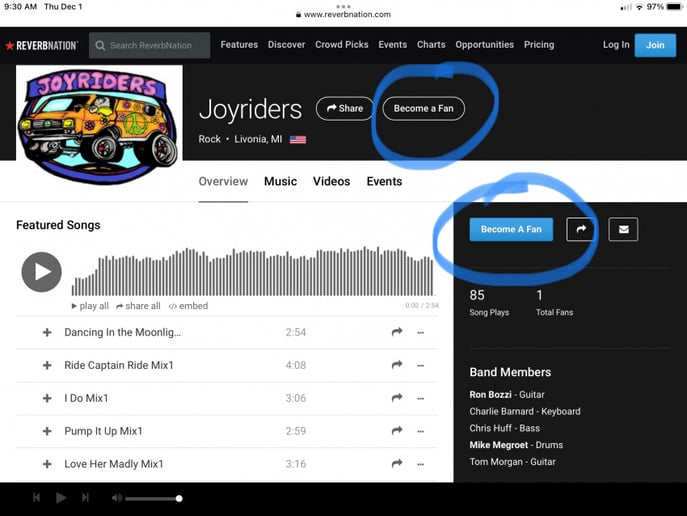Open the Opportunities page
The width and height of the screenshot is (687, 516).
click(485, 45)
